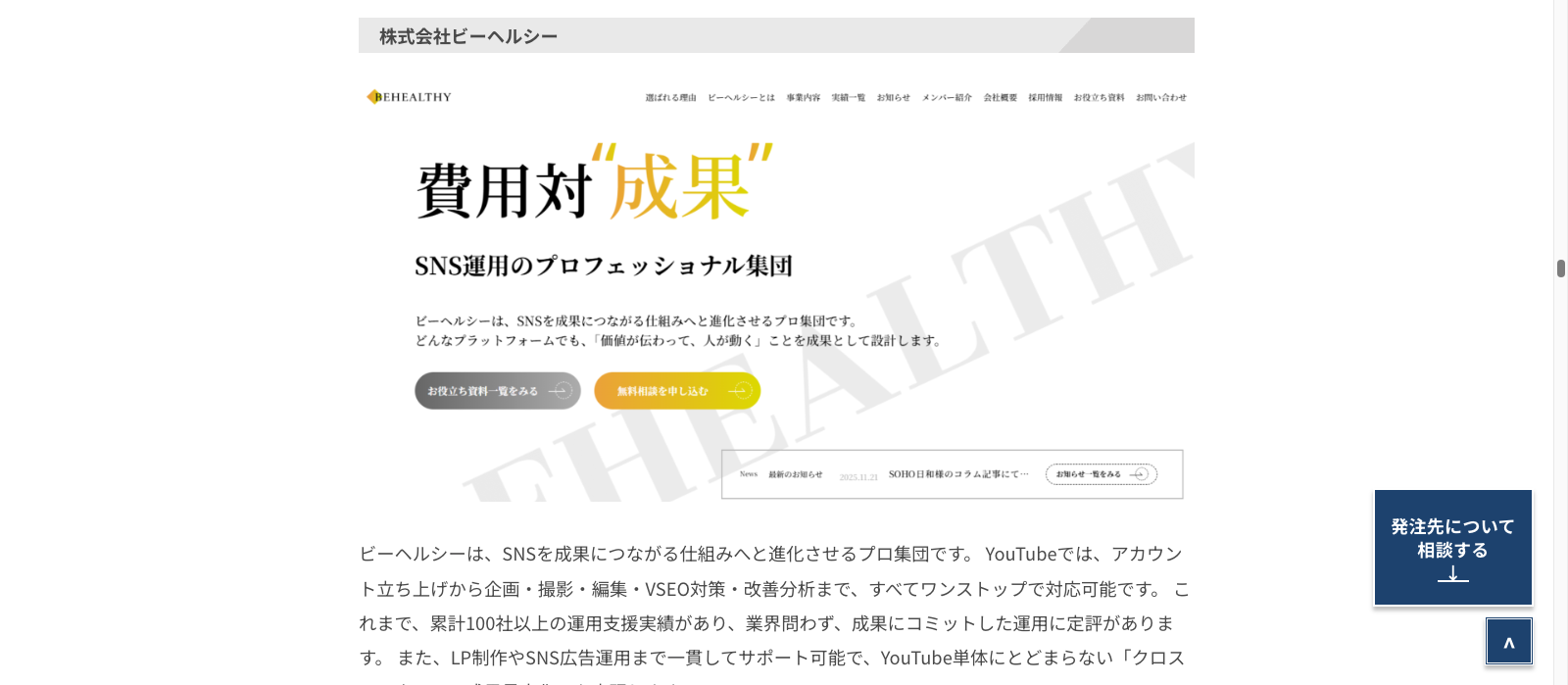The height and width of the screenshot is (685, 1568).
Task: Click the gray お役立ち資料一覧をみる button
Action: pos(498,391)
